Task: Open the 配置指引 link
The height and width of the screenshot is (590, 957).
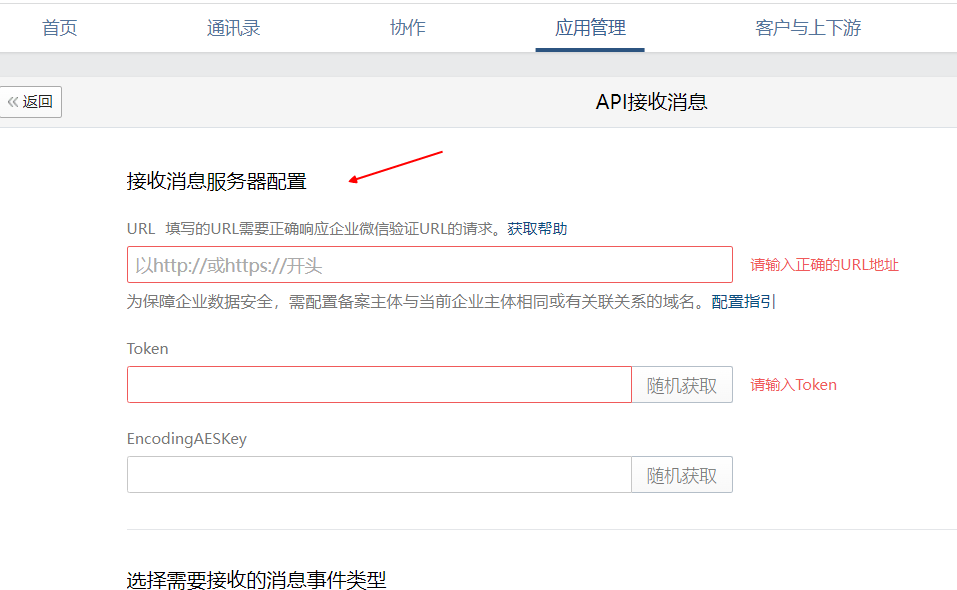Action: [743, 301]
